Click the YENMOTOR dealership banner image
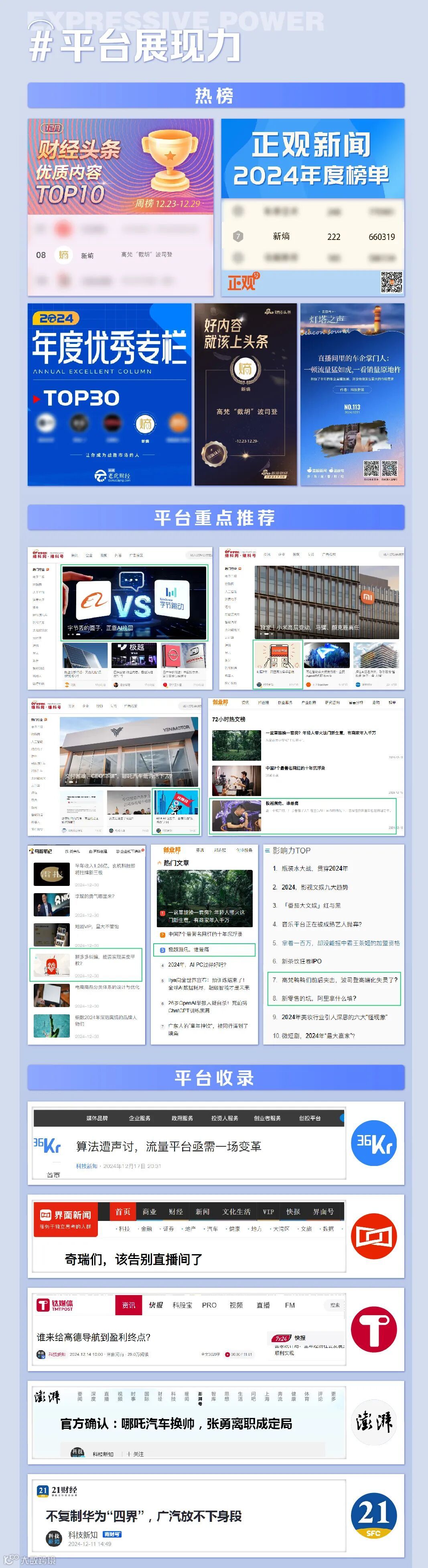This screenshot has width=428, height=1568. (129, 752)
